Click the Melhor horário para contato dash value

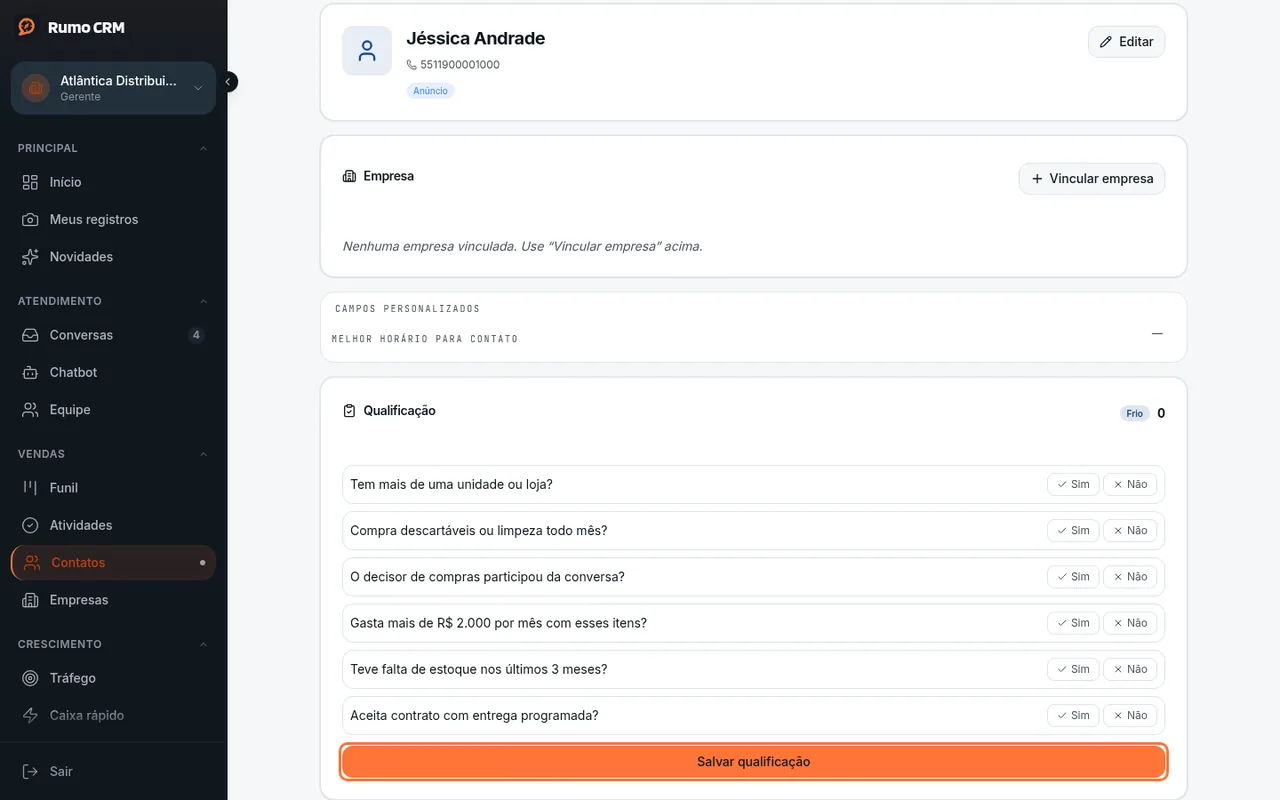tap(1157, 333)
